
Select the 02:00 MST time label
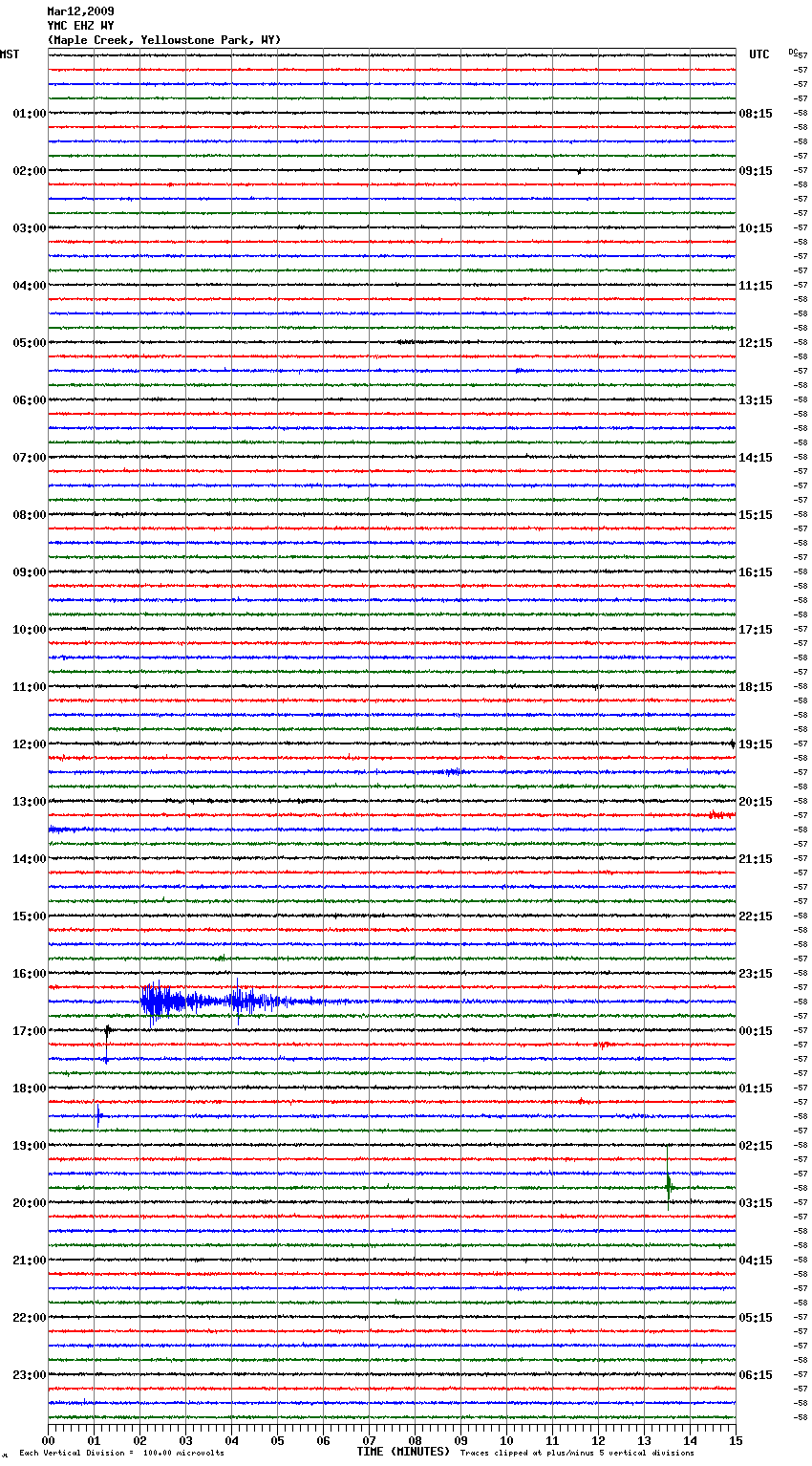point(30,171)
